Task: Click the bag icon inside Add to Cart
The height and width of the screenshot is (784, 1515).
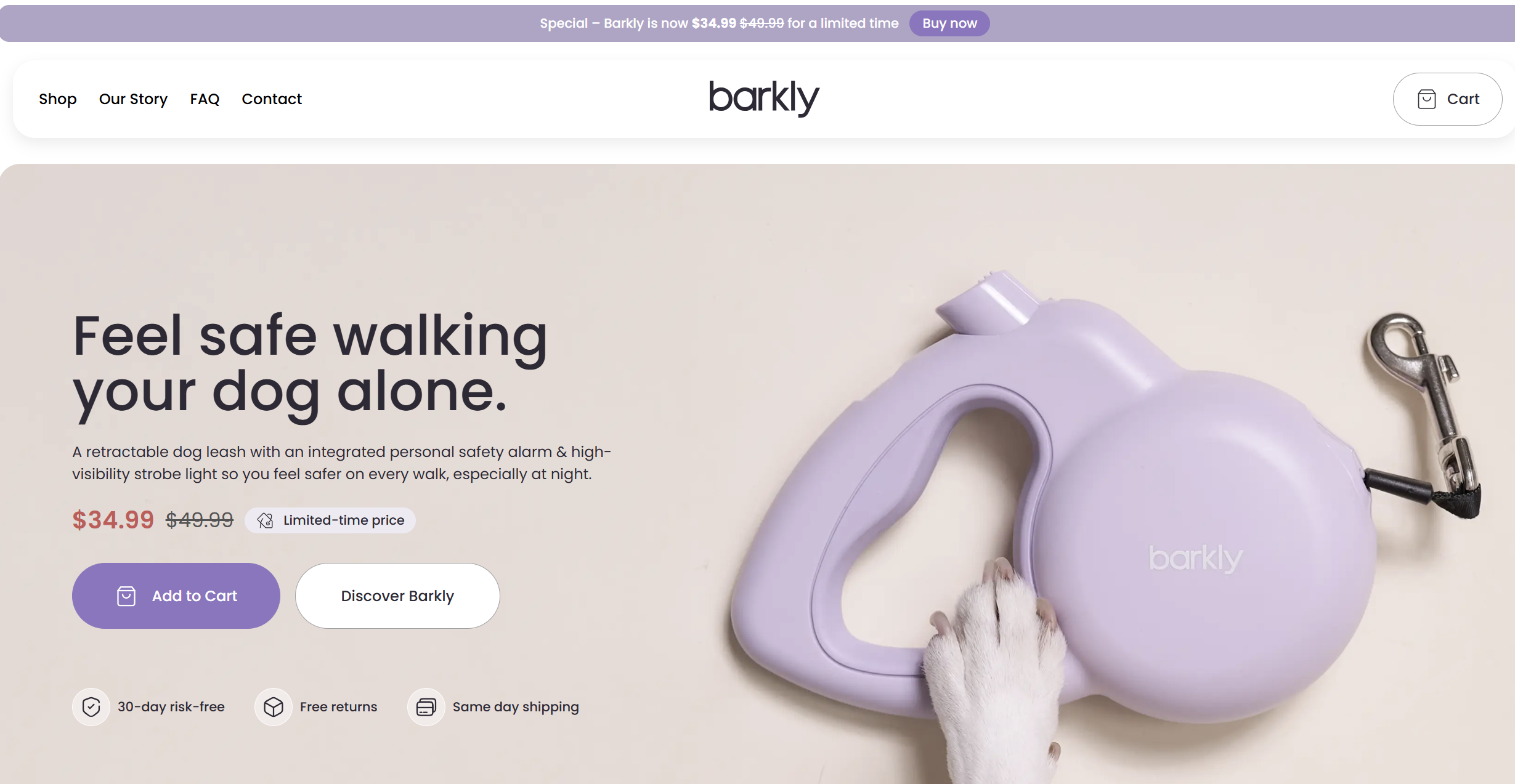Action: [126, 596]
